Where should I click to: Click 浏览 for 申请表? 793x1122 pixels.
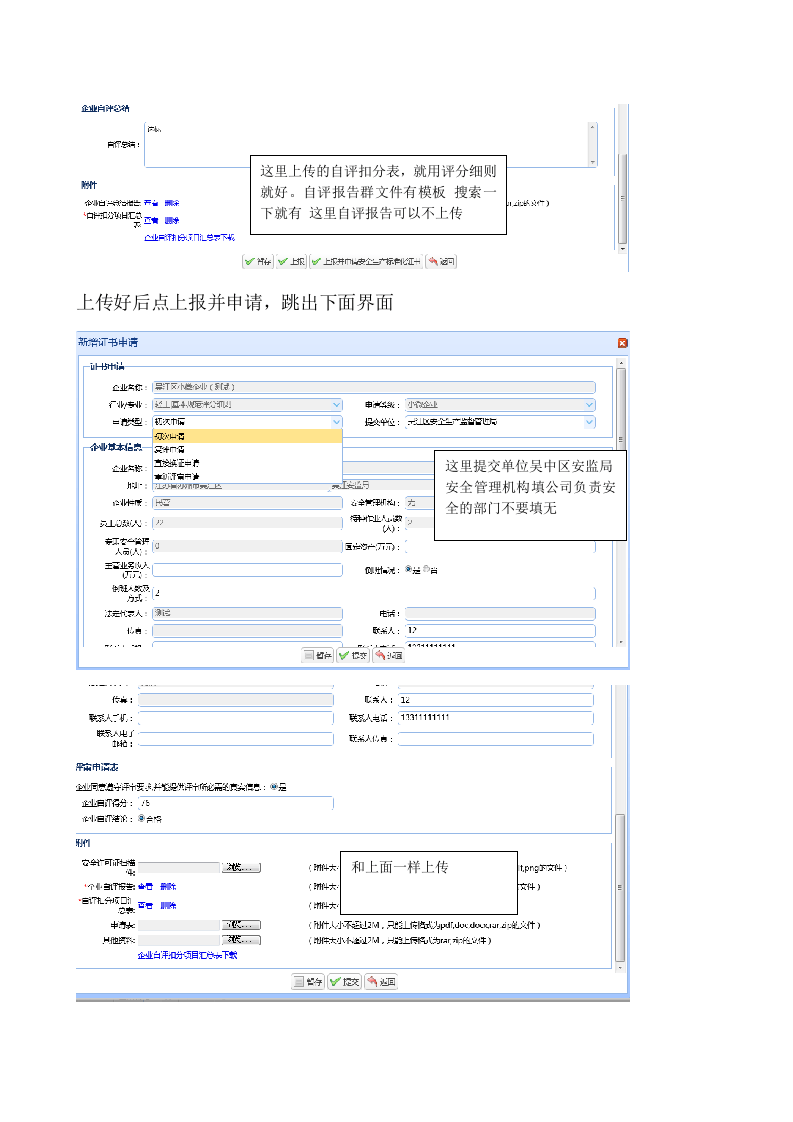[x=240, y=925]
